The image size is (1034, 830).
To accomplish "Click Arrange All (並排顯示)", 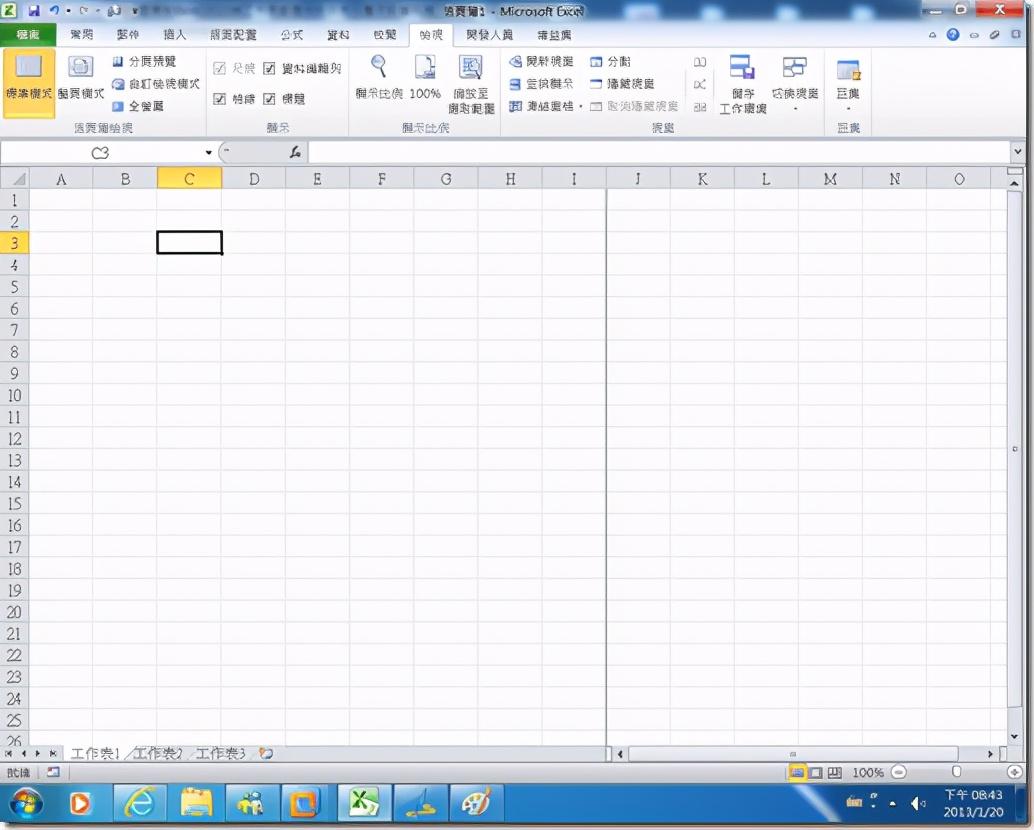I will (x=541, y=84).
